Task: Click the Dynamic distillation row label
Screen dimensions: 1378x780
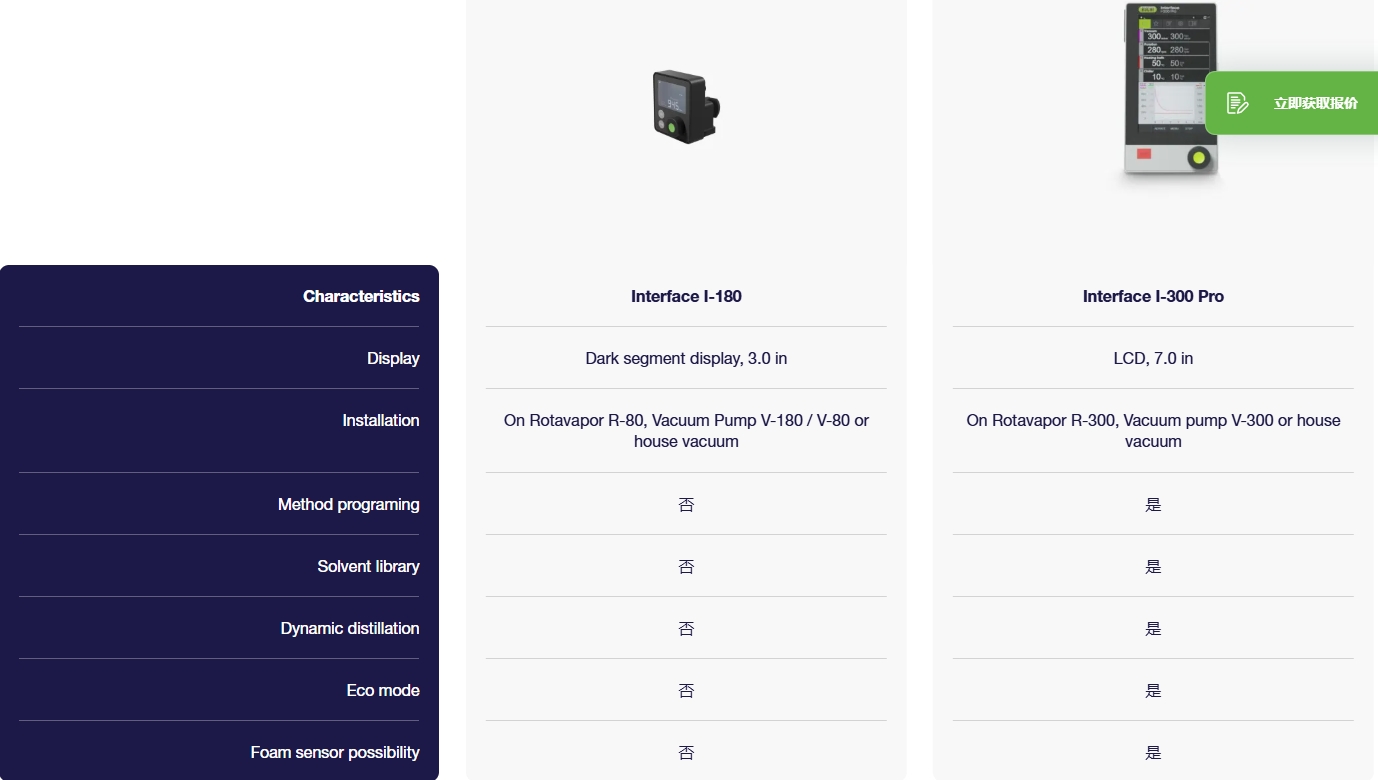Action: pos(349,628)
